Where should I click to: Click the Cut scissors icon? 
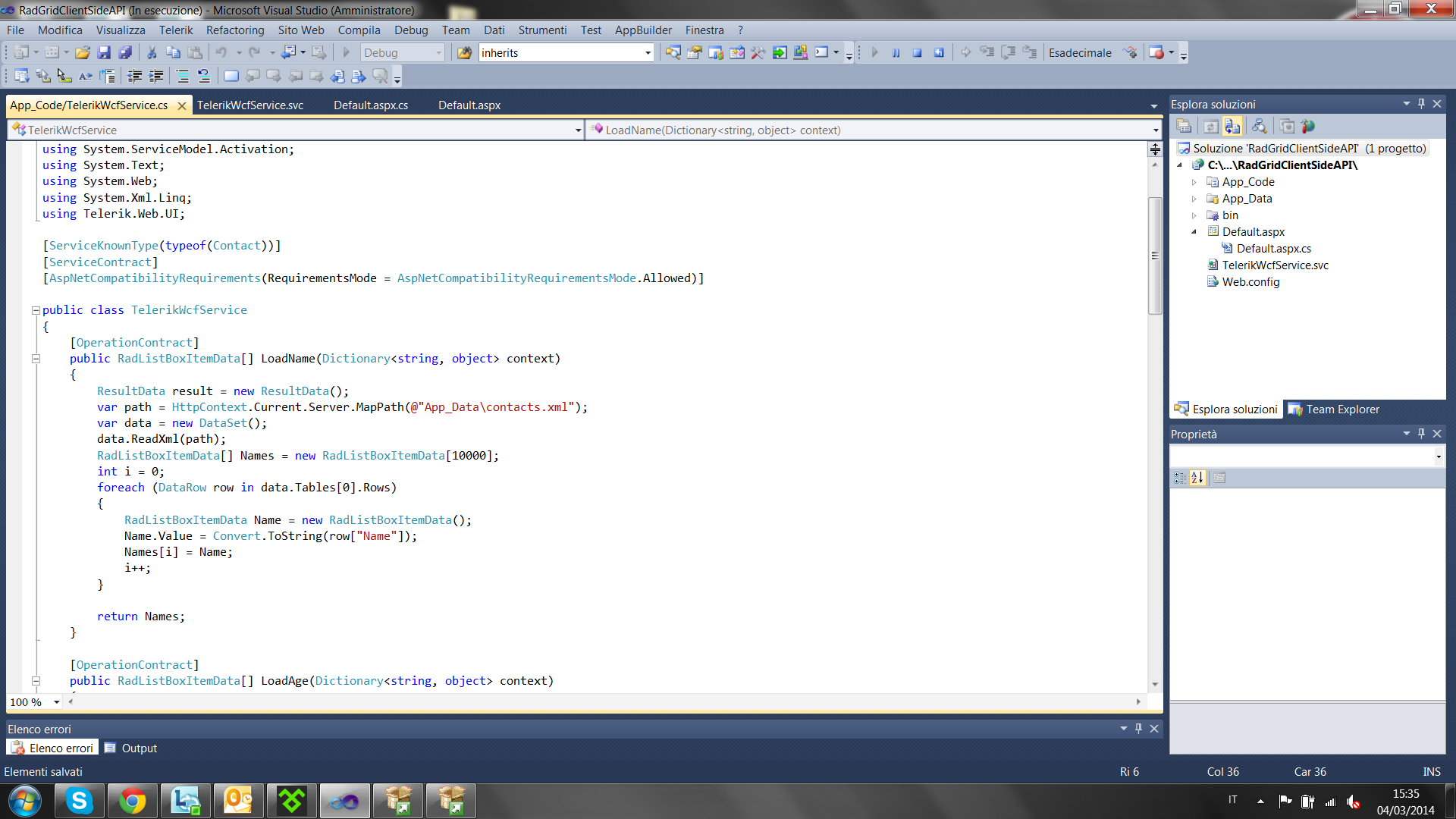[152, 52]
